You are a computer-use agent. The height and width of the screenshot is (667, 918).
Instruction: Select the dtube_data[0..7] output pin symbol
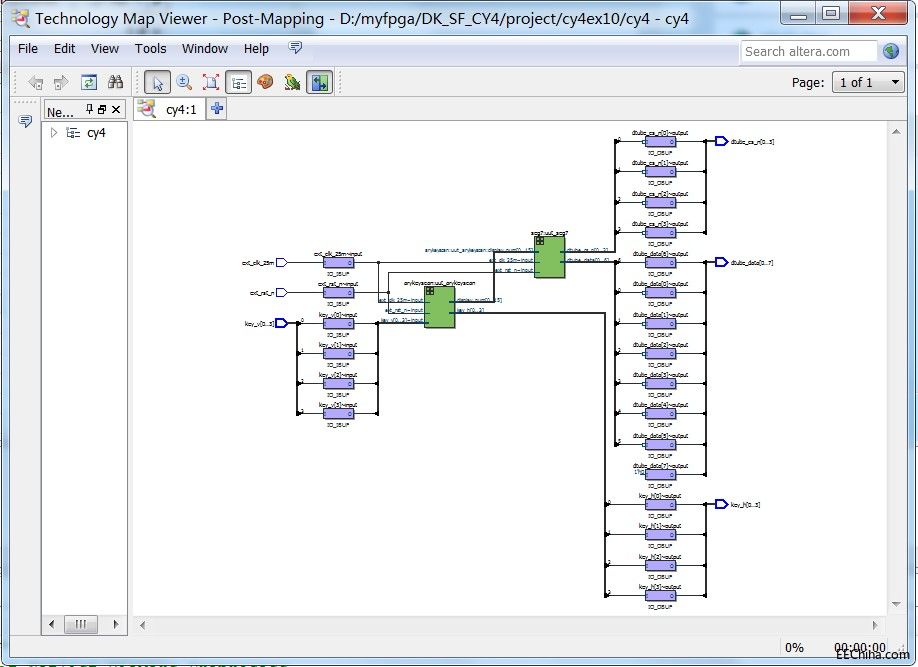point(721,262)
